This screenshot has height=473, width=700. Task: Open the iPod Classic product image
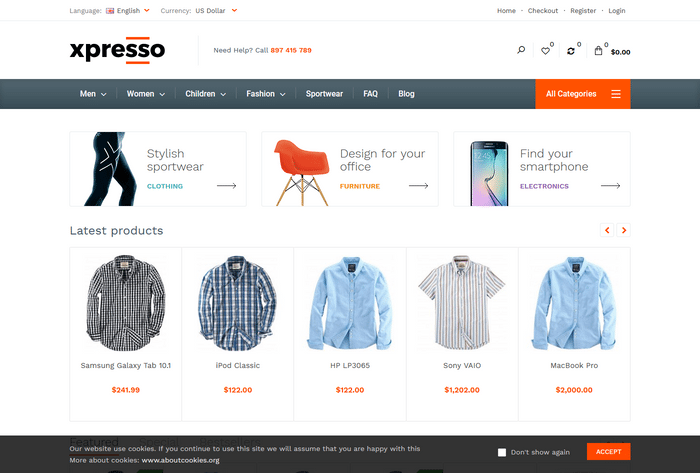click(x=238, y=303)
